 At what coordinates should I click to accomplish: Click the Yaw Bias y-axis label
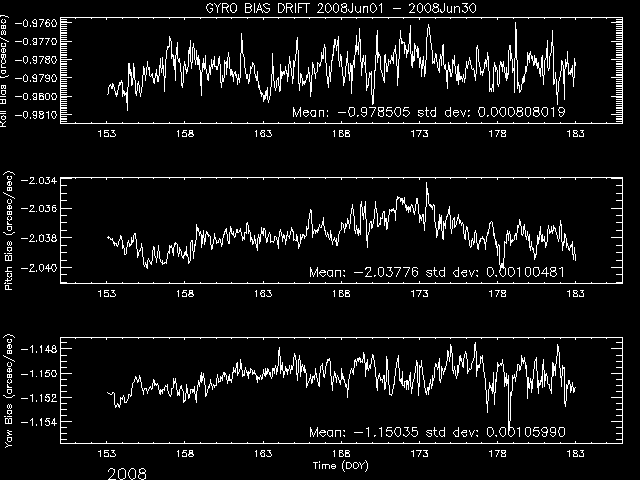[9, 391]
